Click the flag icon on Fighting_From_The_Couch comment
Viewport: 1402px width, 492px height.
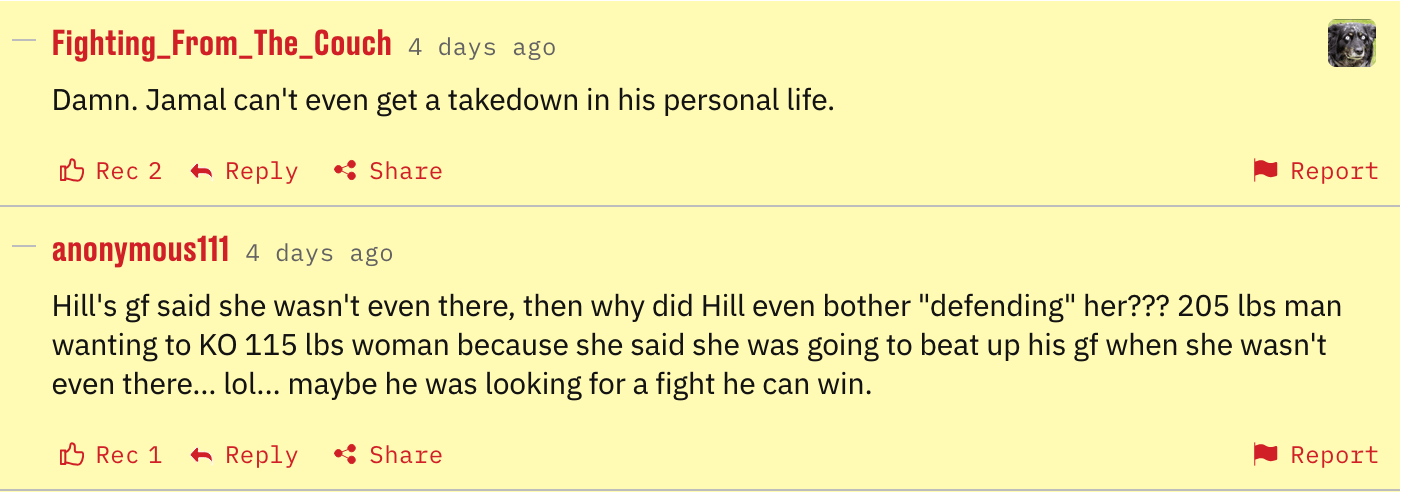(1266, 170)
